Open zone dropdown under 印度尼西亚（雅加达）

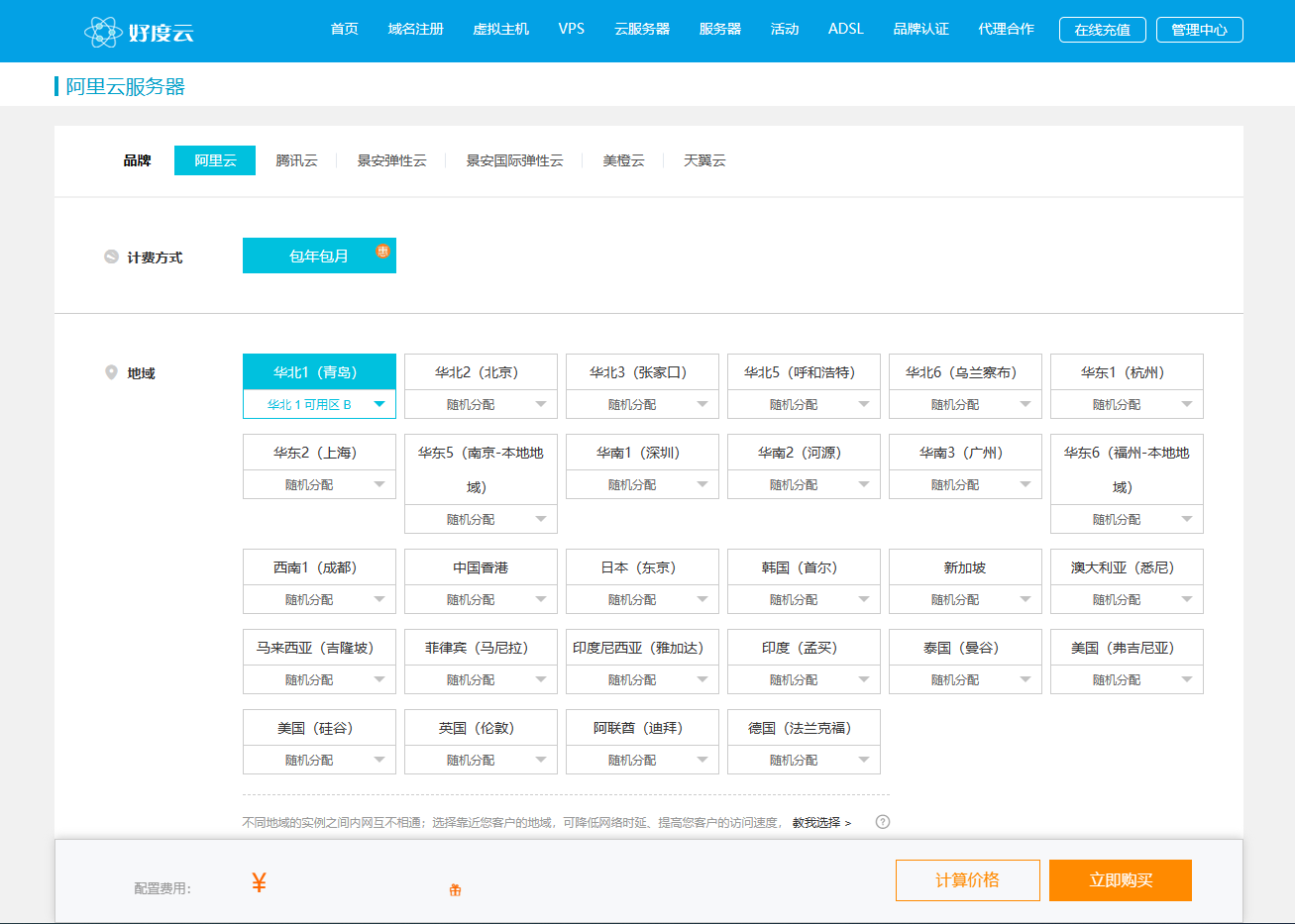(x=642, y=679)
